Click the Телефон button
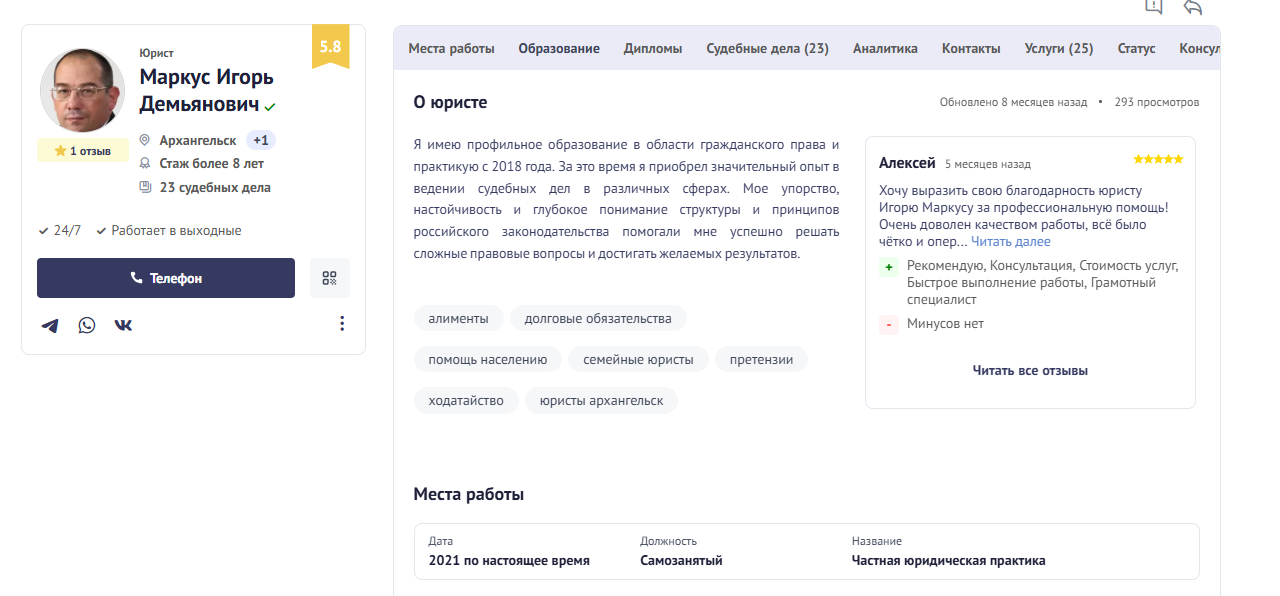Screen dimensions: 1280x596 click(166, 278)
